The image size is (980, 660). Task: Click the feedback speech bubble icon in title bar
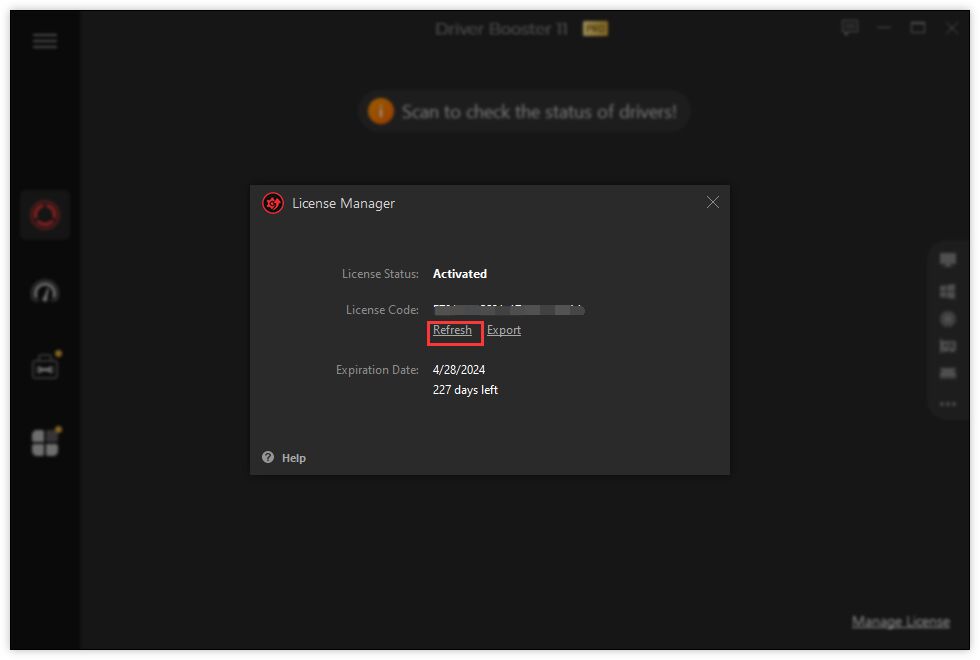[850, 28]
